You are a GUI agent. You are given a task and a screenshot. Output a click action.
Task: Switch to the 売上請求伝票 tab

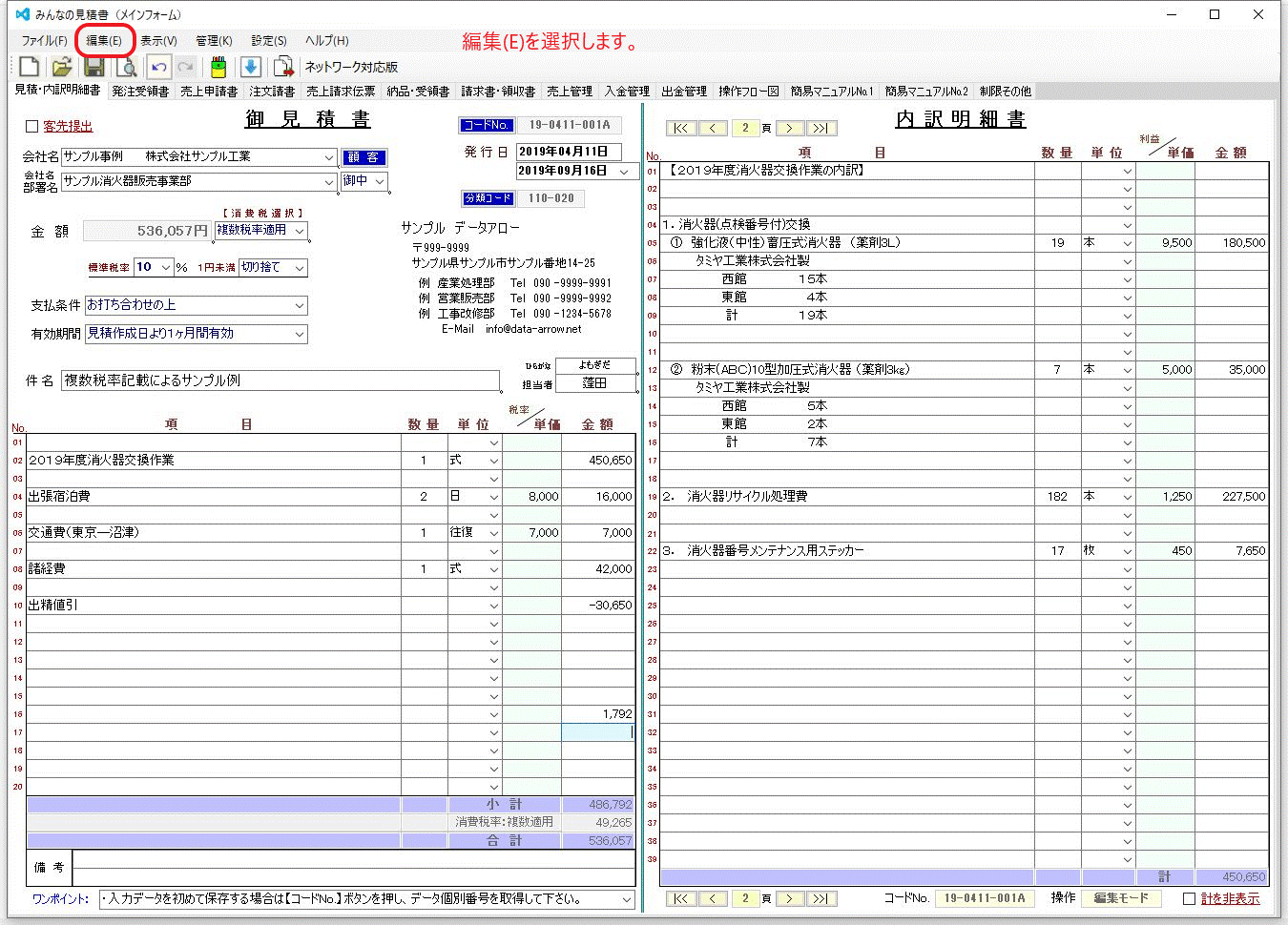[341, 92]
